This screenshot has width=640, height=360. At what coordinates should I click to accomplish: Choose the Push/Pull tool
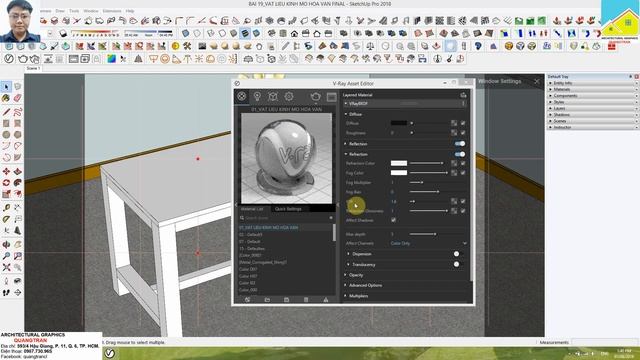18,171
